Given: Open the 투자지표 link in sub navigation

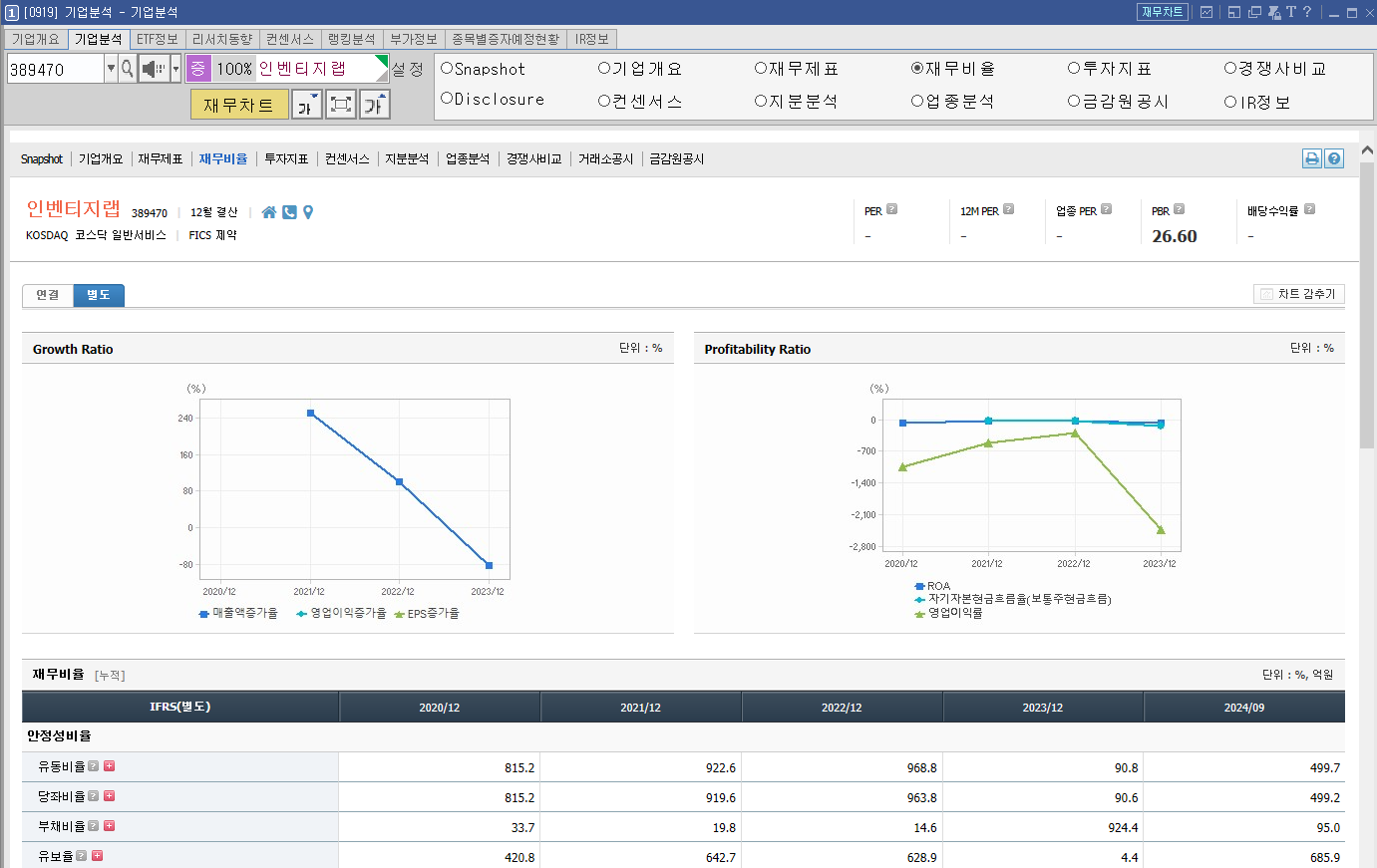Looking at the screenshot, I should point(286,159).
